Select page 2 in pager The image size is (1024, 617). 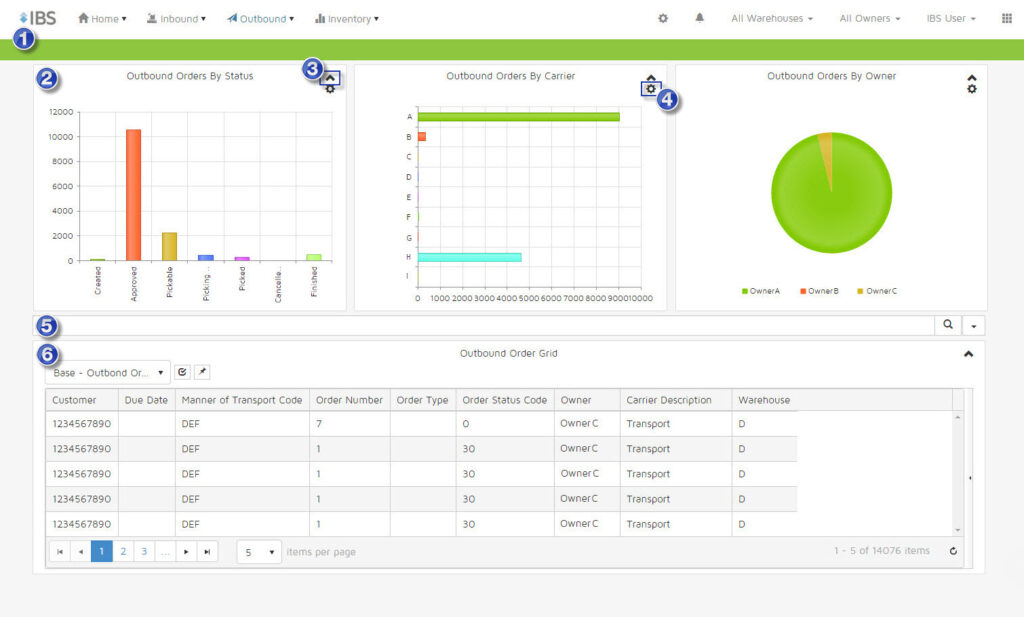tap(123, 552)
